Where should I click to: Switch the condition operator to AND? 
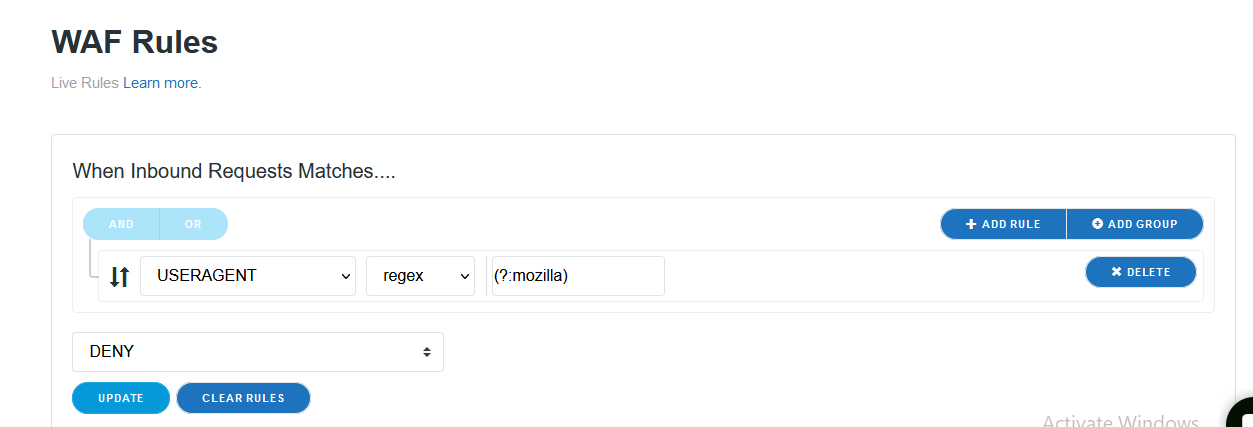click(121, 224)
